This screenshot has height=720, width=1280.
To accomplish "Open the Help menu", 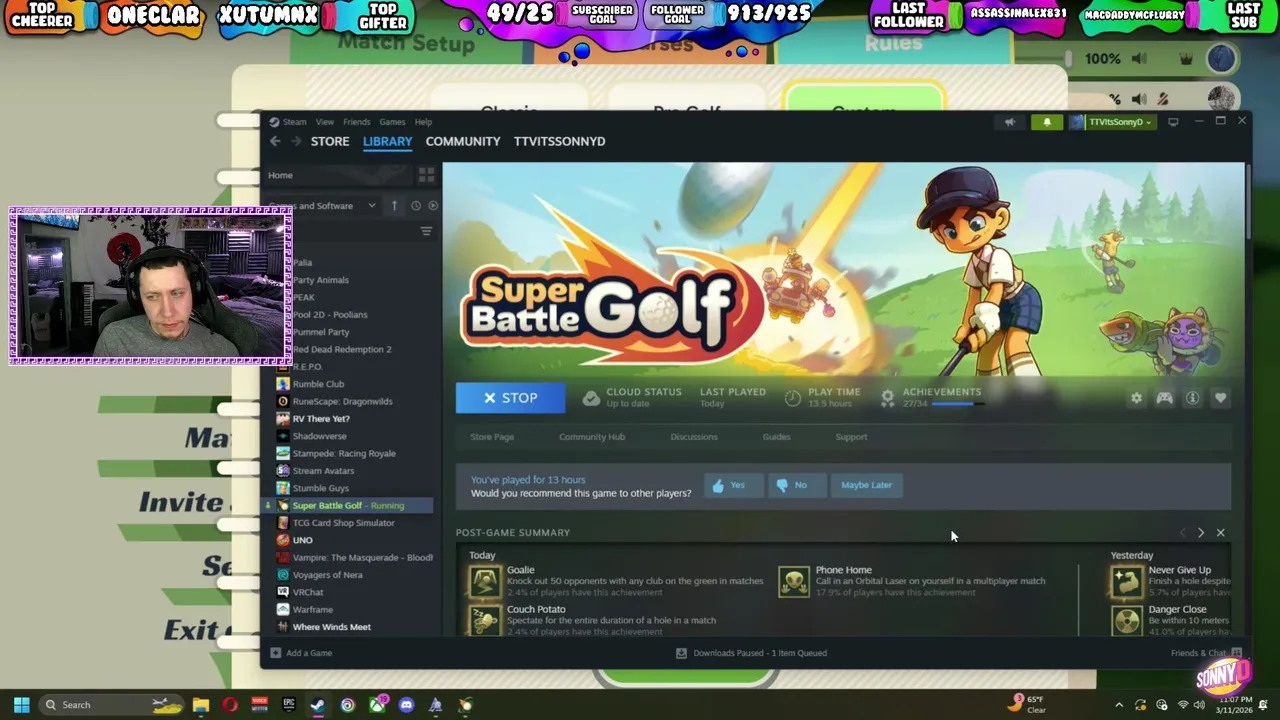I will click(x=423, y=122).
